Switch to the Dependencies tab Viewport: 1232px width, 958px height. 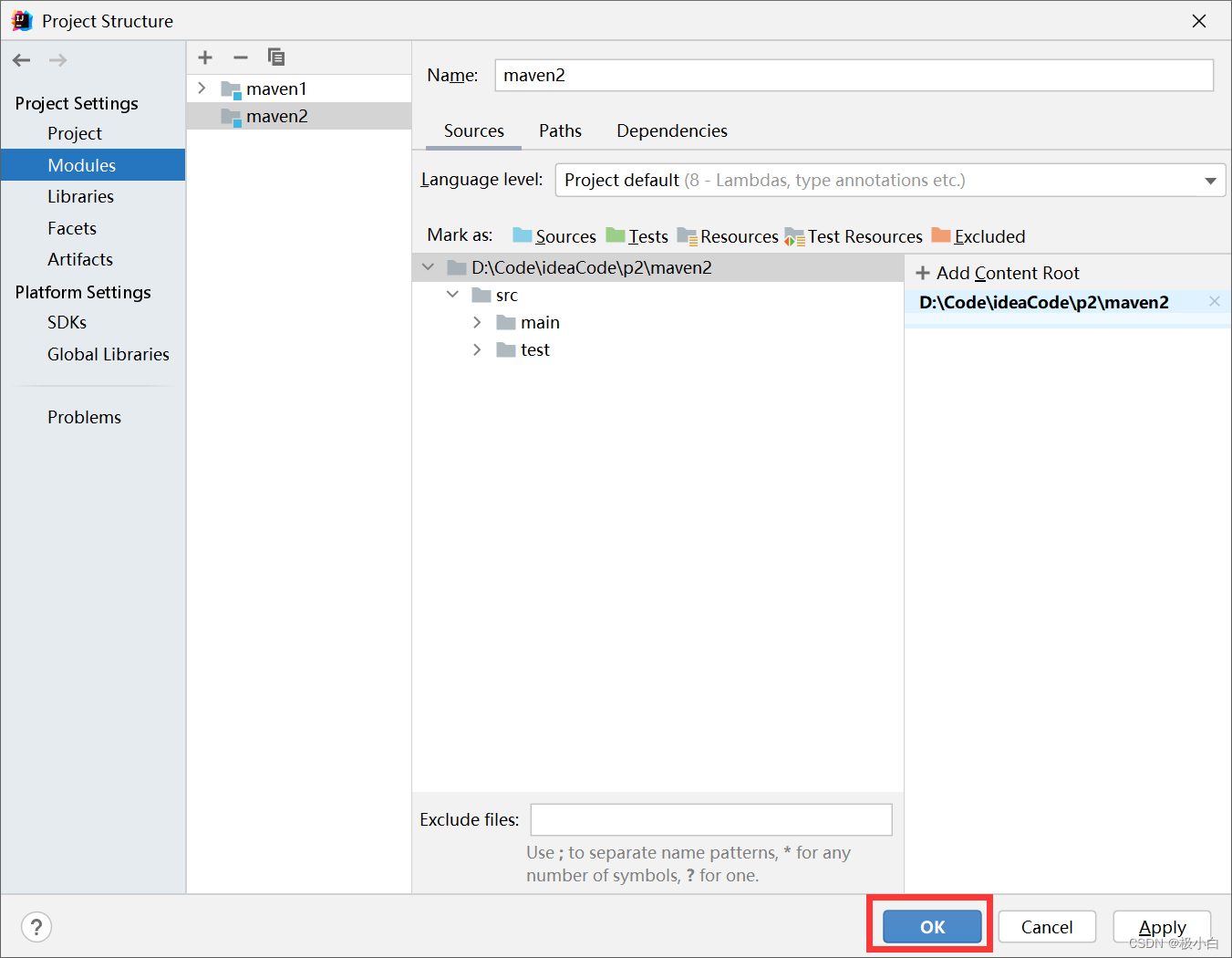click(672, 131)
